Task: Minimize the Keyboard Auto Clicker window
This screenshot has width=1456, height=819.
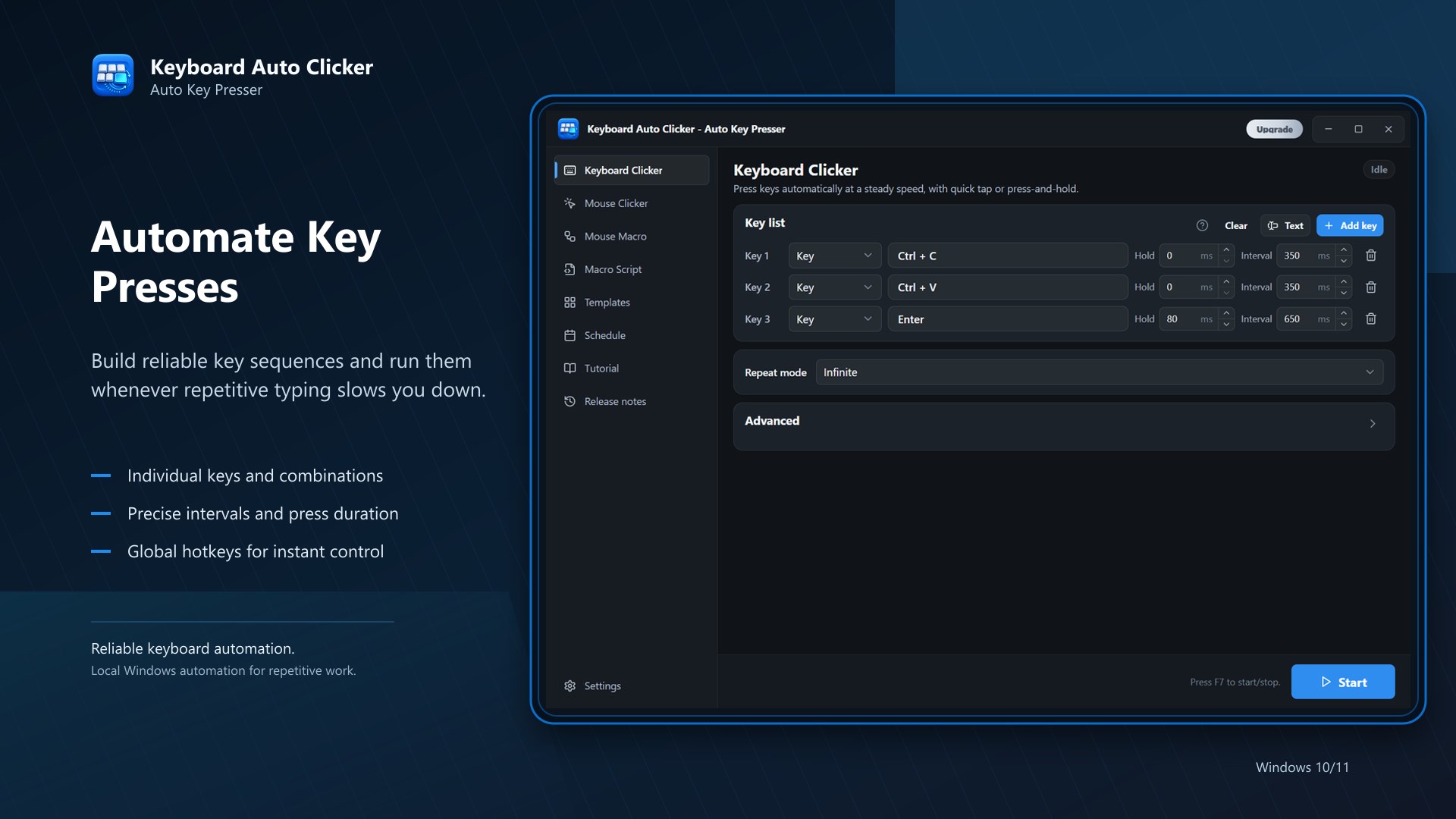Action: tap(1328, 129)
